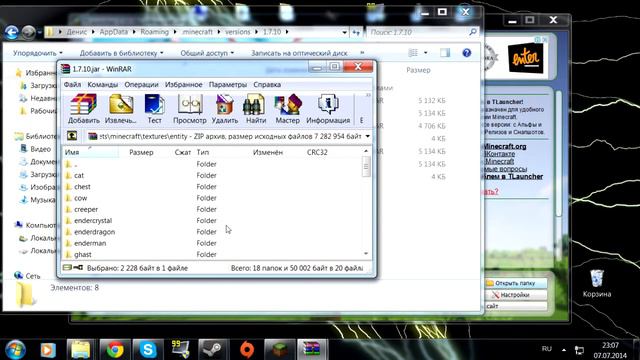The image size is (640, 360).
Task: Select Сеть in Explorer sidebar
Action: [x=28, y=276]
